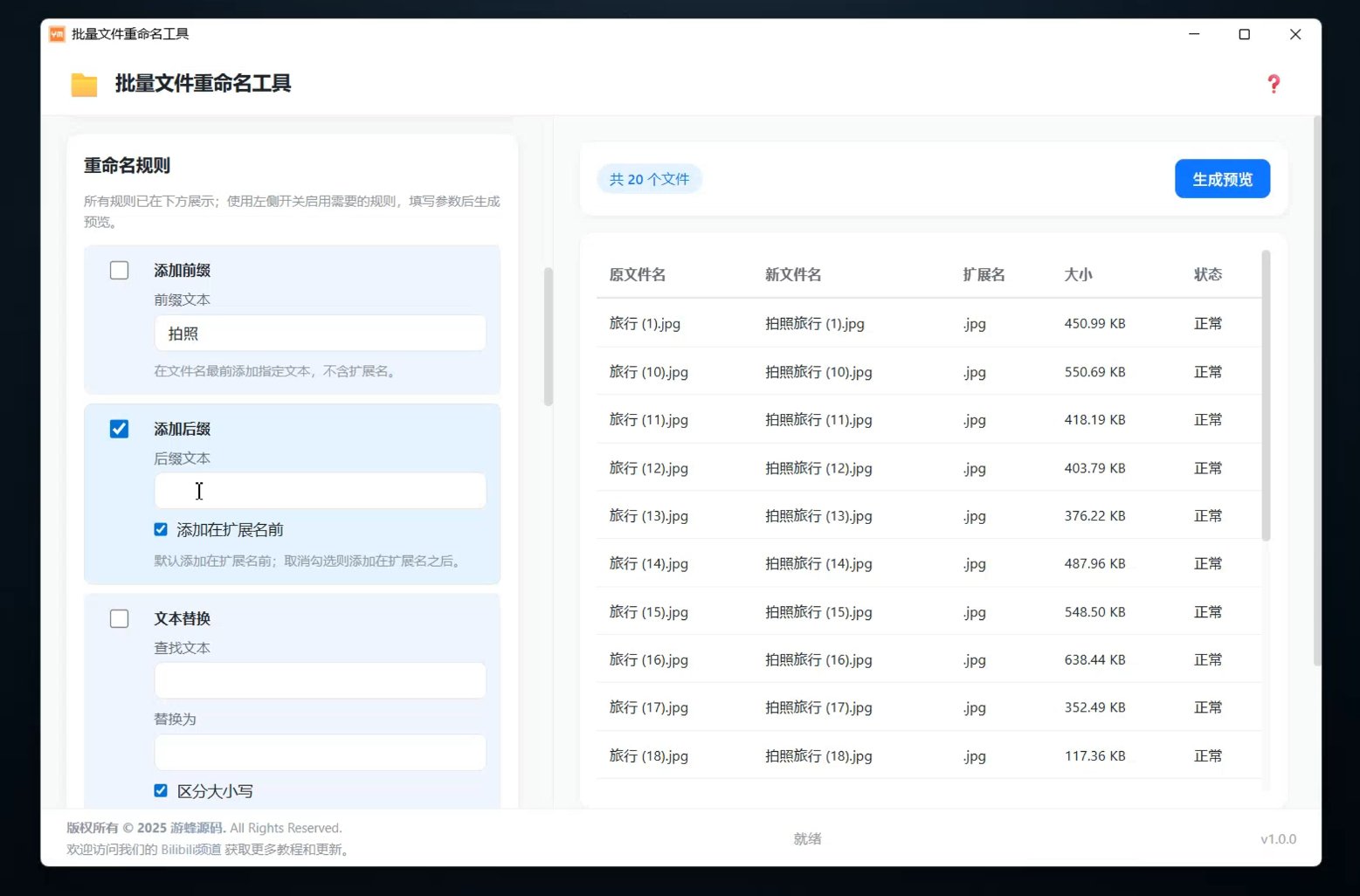Viewport: 1360px width, 896px height.
Task: Click the 版权所有 © 2025 copyright line
Action: (204, 828)
